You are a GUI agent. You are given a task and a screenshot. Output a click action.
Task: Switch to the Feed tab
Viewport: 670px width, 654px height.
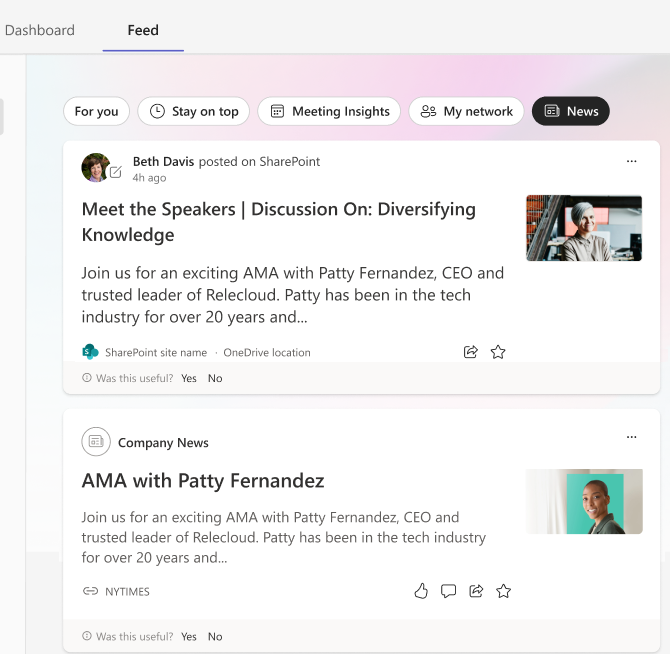pyautogui.click(x=143, y=30)
